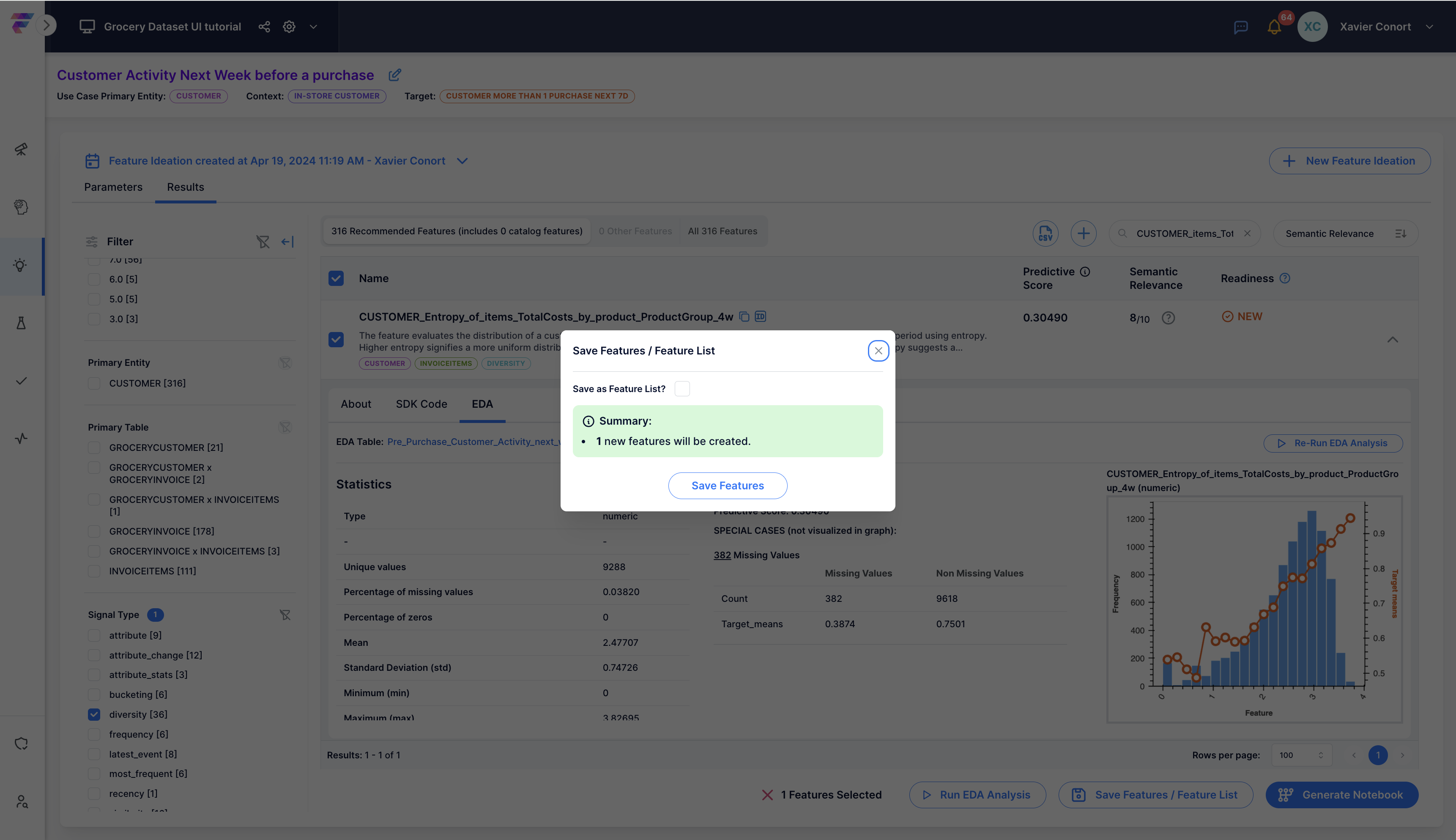Open the brain icon in sidebar

(x=21, y=207)
